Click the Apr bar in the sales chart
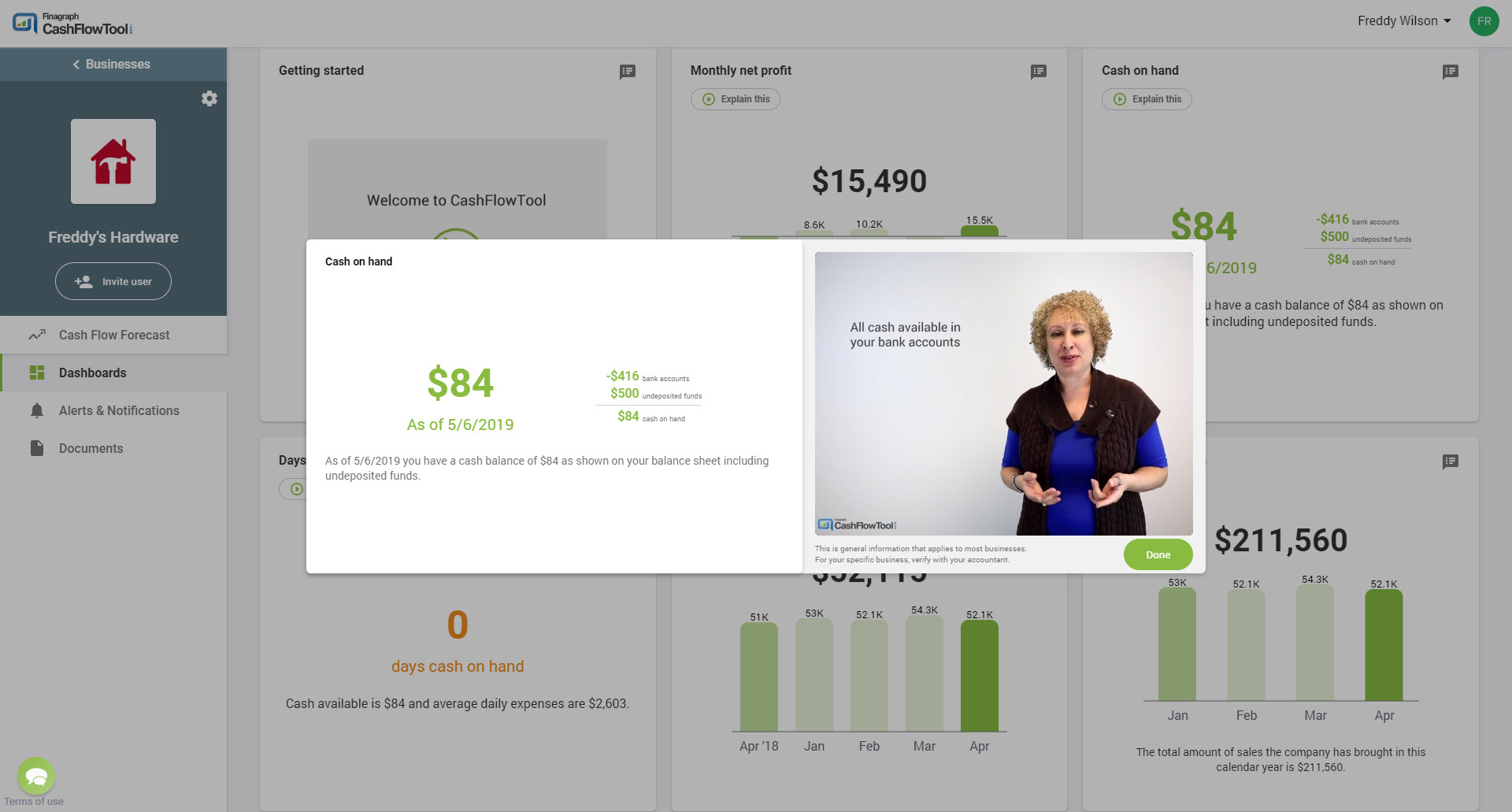1512x812 pixels. click(1384, 645)
